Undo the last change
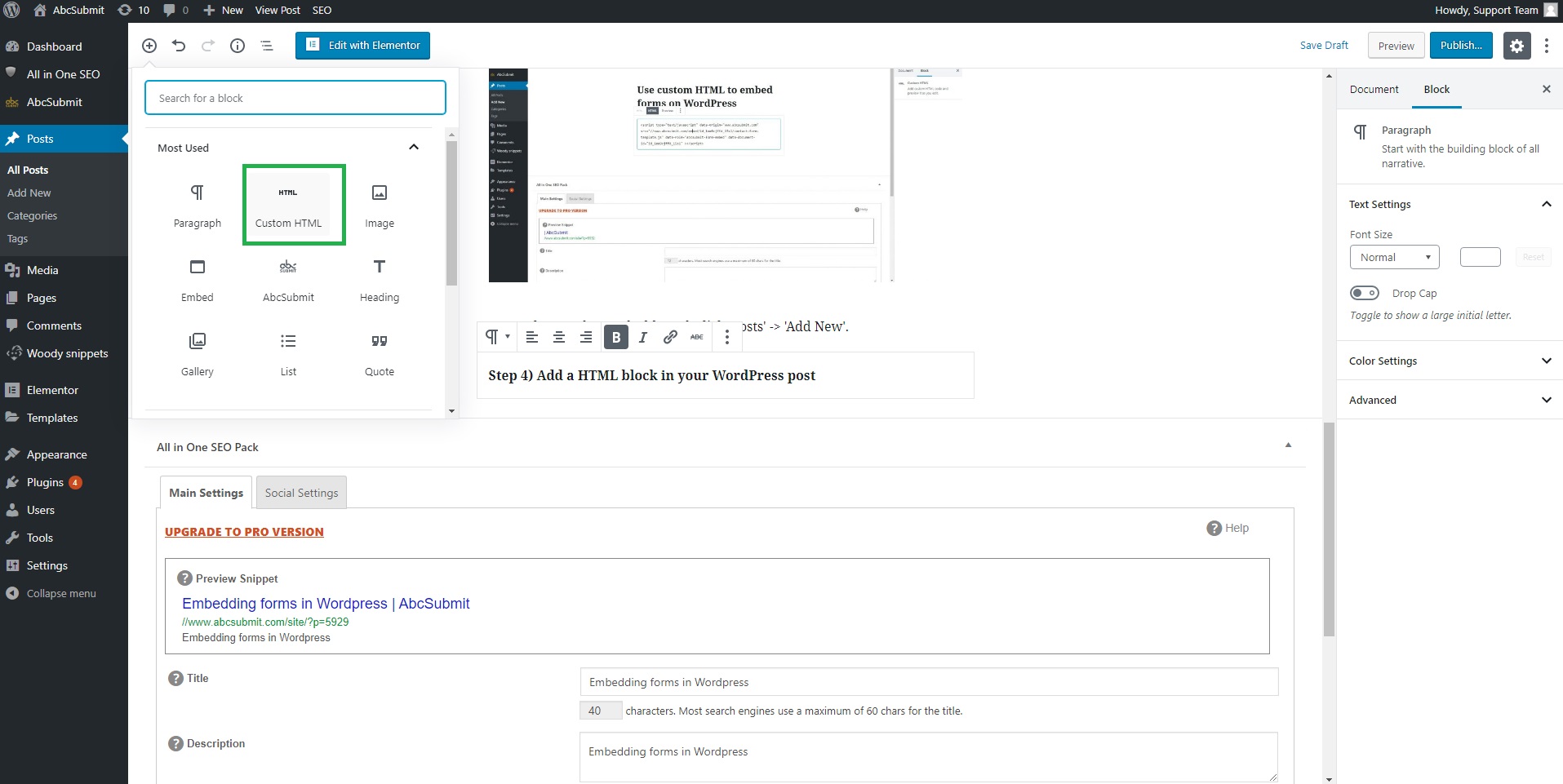The image size is (1563, 784). pyautogui.click(x=179, y=46)
